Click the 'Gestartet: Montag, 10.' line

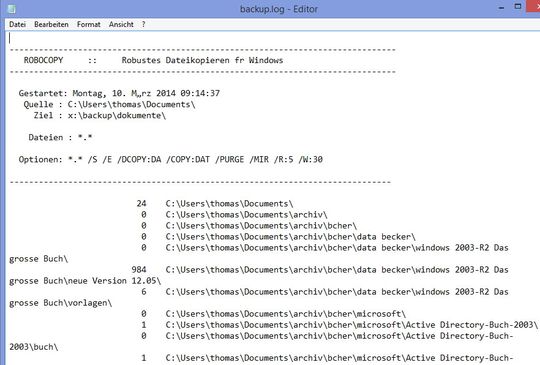tap(119, 93)
